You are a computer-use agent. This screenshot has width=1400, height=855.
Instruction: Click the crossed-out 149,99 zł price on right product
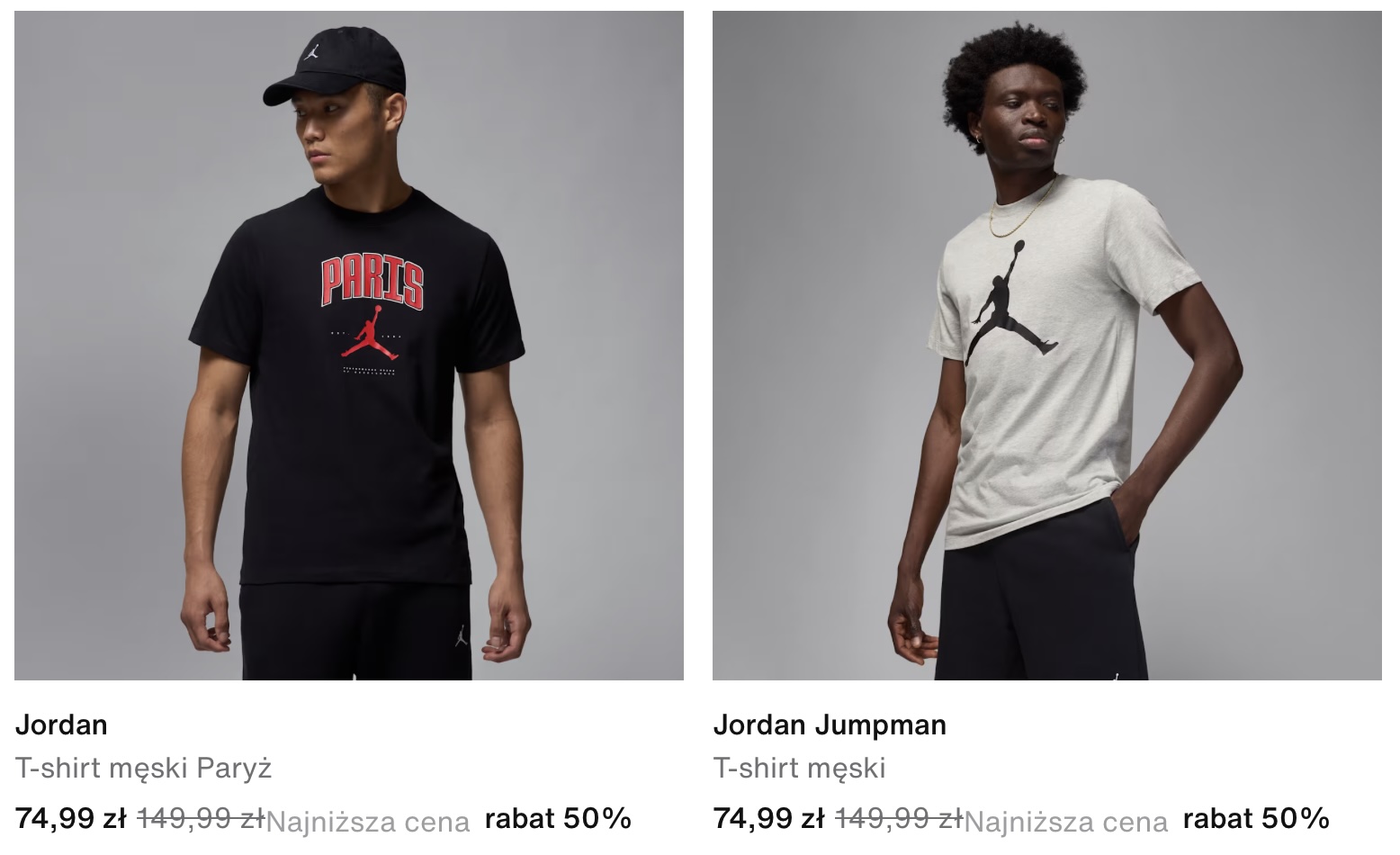click(899, 818)
